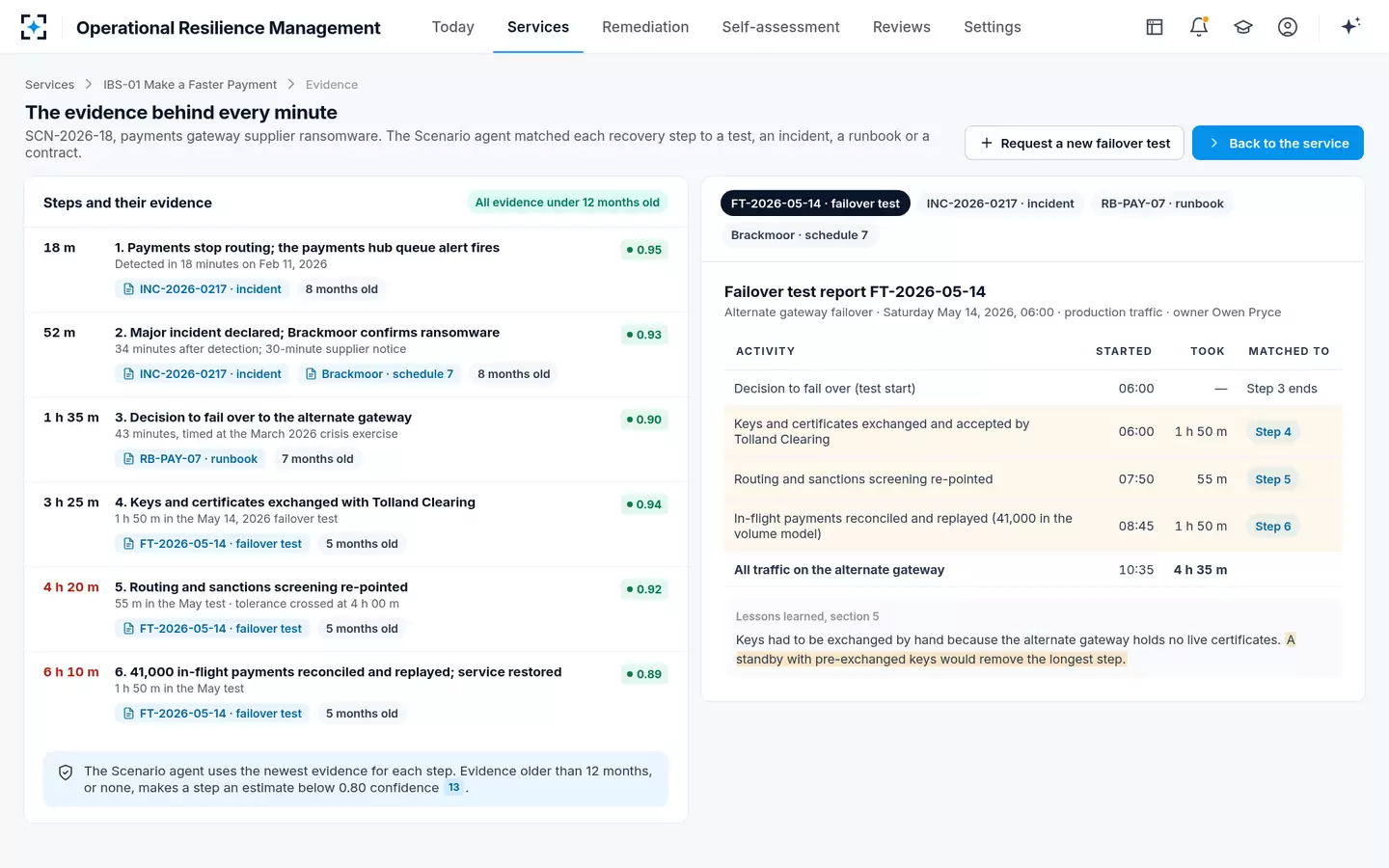The image size is (1389, 868).
Task: Select the Brackmoor schedule 7 evidence tab
Action: coord(800,235)
